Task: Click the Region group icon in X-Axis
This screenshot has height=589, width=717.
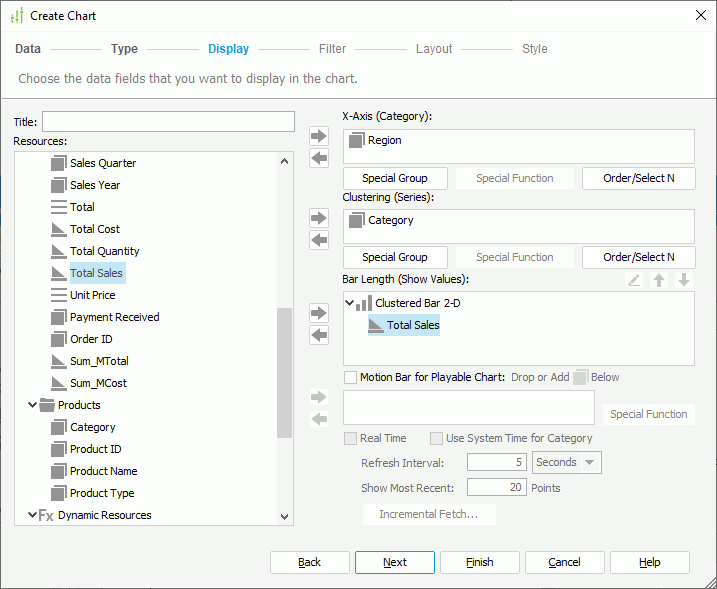Action: tap(356, 140)
